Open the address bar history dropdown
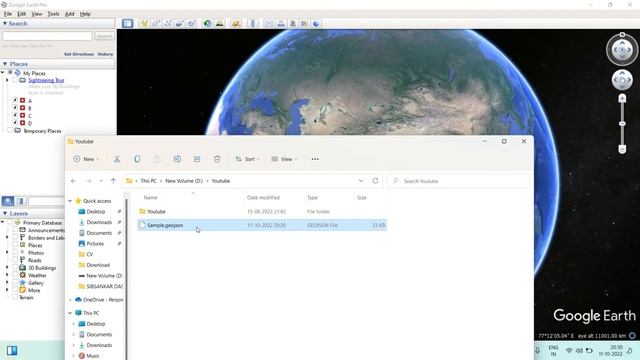The height and width of the screenshot is (360, 640). point(361,181)
